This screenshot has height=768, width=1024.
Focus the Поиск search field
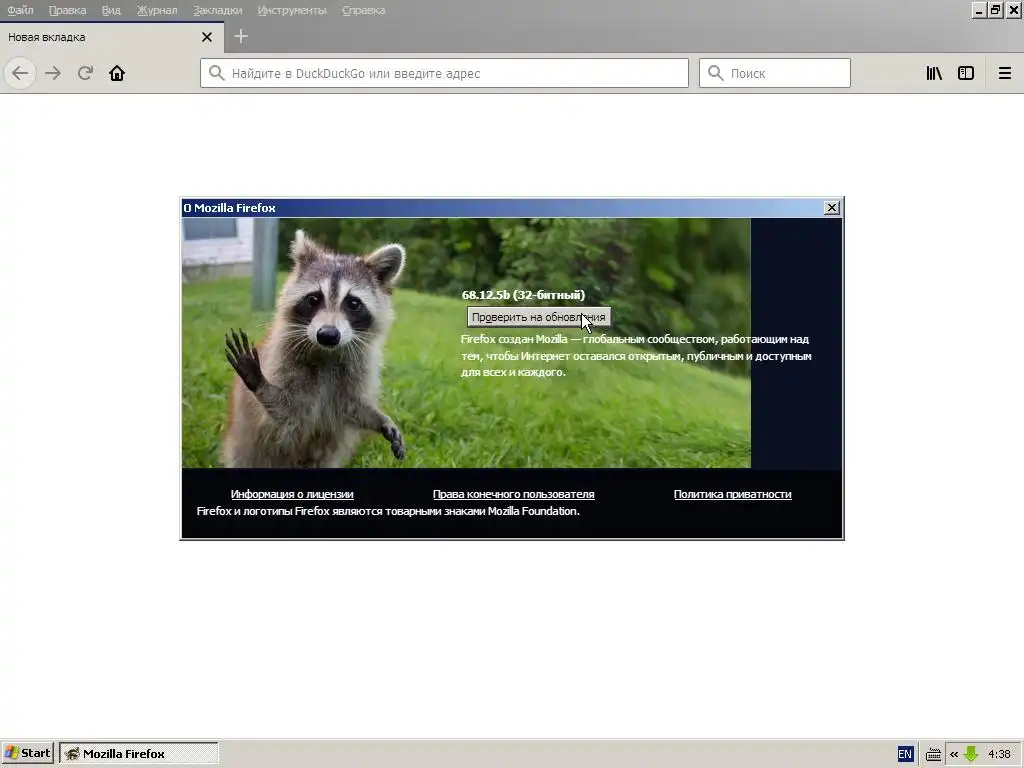click(x=775, y=73)
